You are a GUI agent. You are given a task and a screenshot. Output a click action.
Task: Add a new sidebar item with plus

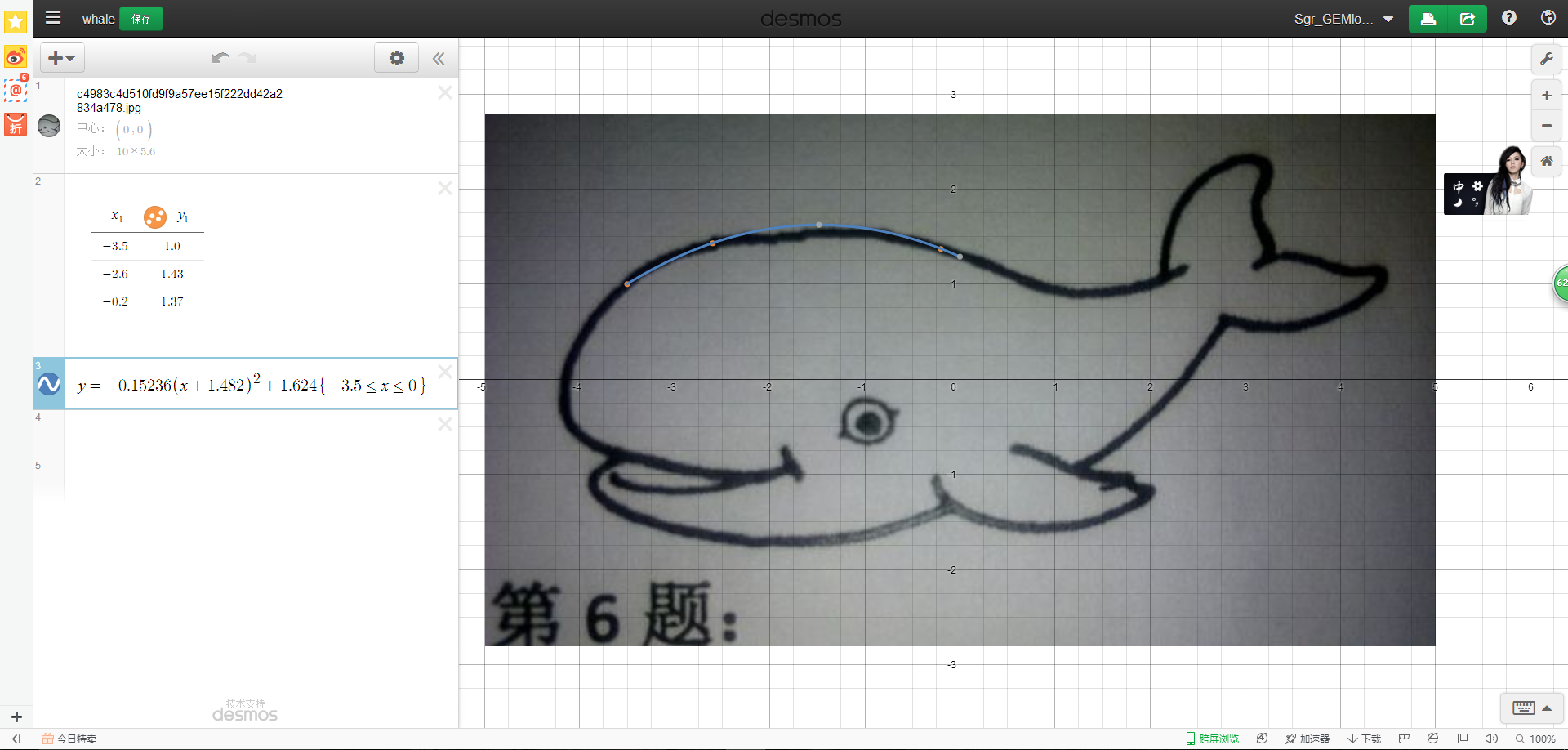point(16,717)
